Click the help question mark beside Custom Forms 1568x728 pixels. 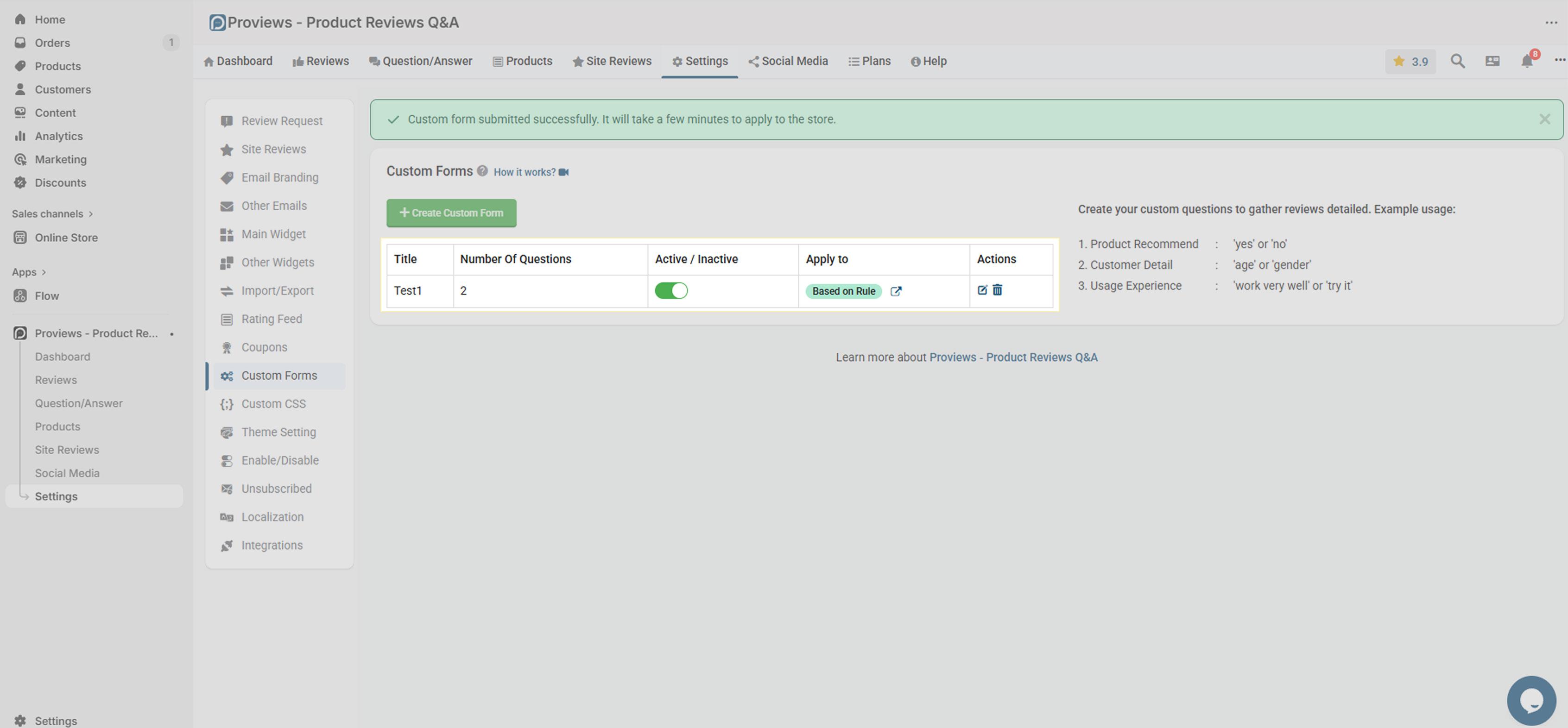tap(482, 171)
